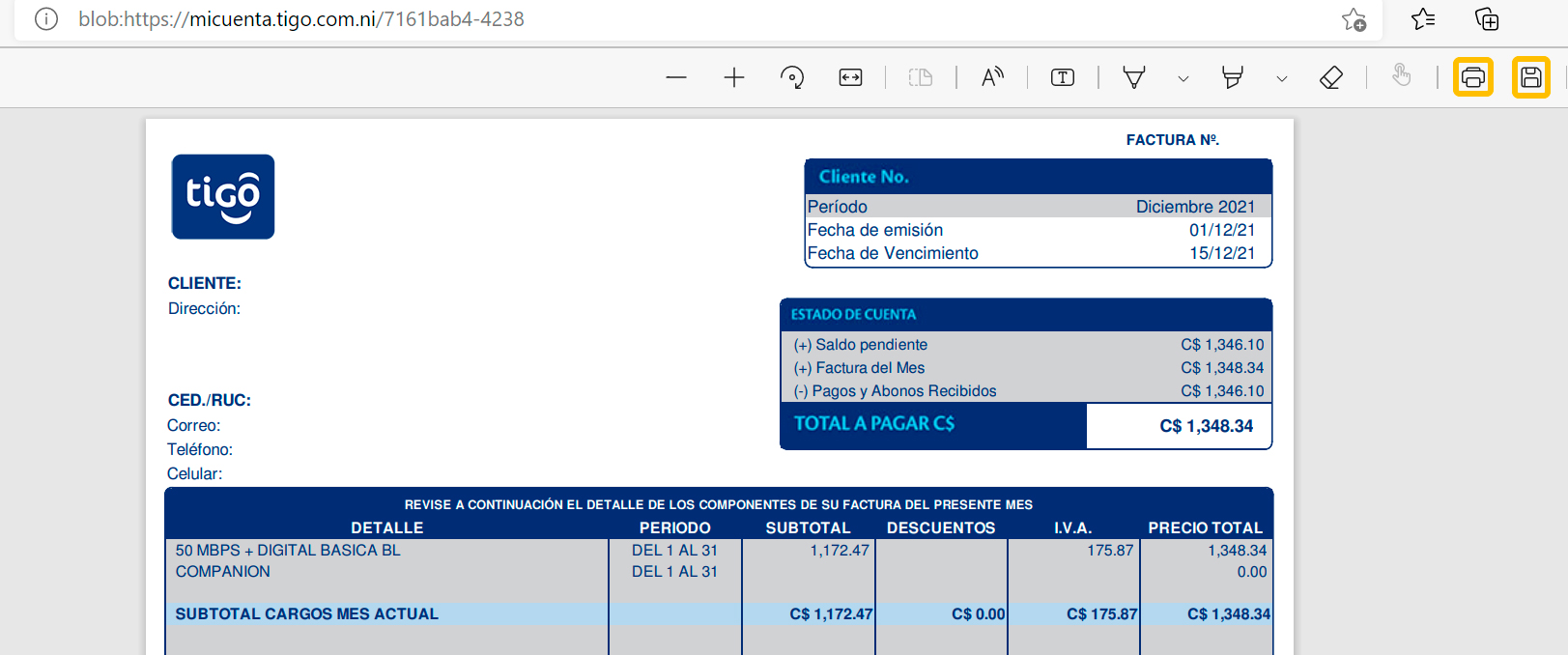Select the Erase tool
Viewport: 1568px width, 655px height.
pos(1331,77)
